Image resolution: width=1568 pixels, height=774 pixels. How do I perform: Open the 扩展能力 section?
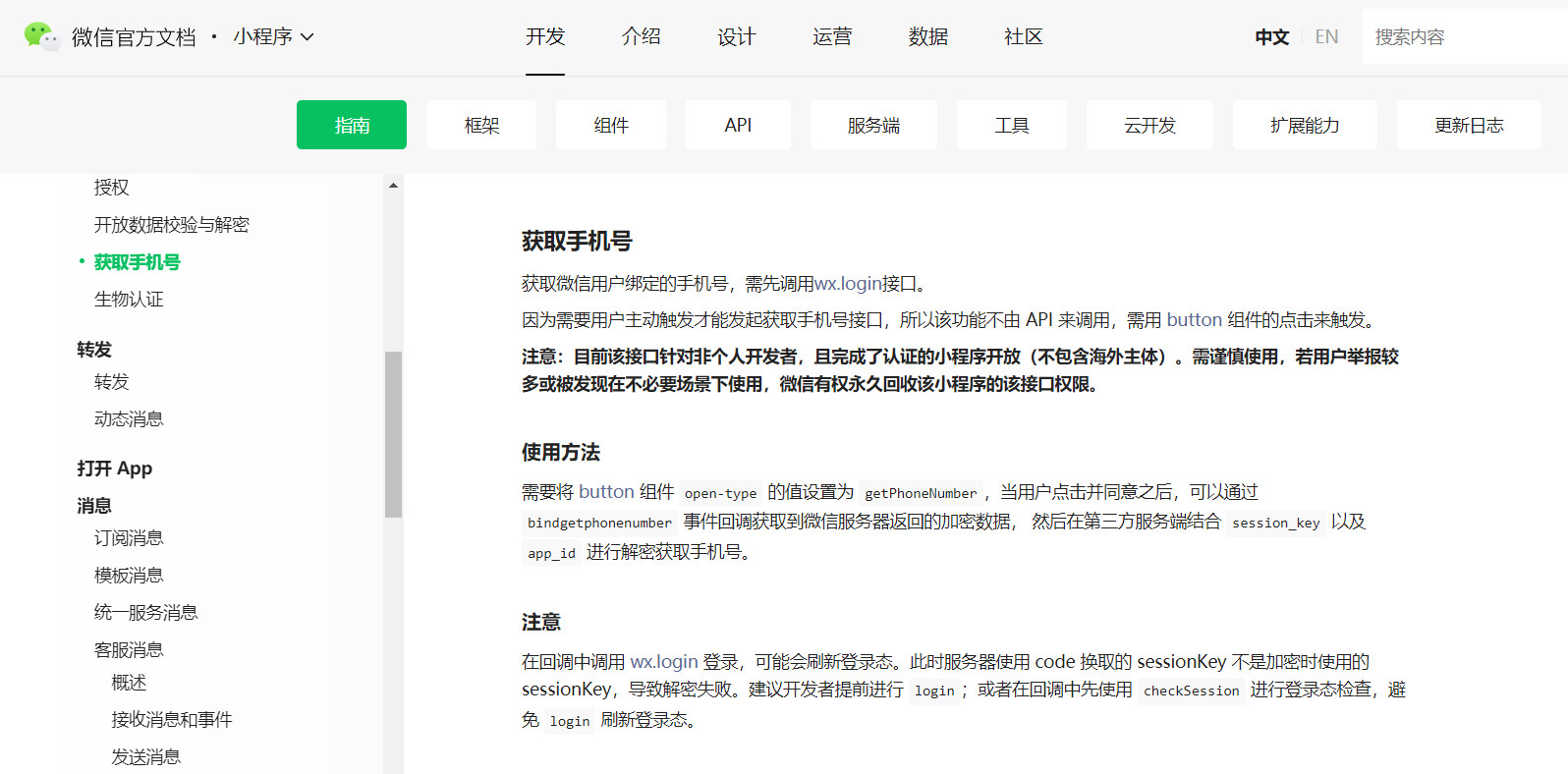[x=1305, y=125]
